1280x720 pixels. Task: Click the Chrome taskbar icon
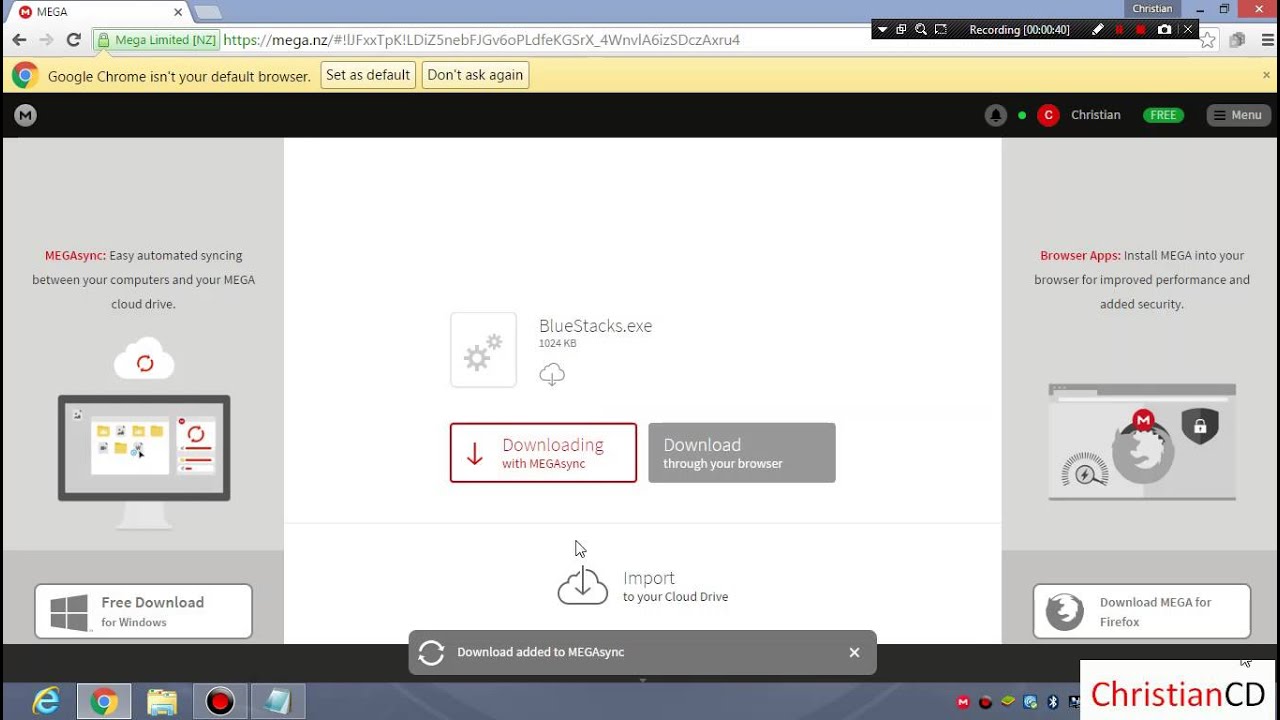104,701
